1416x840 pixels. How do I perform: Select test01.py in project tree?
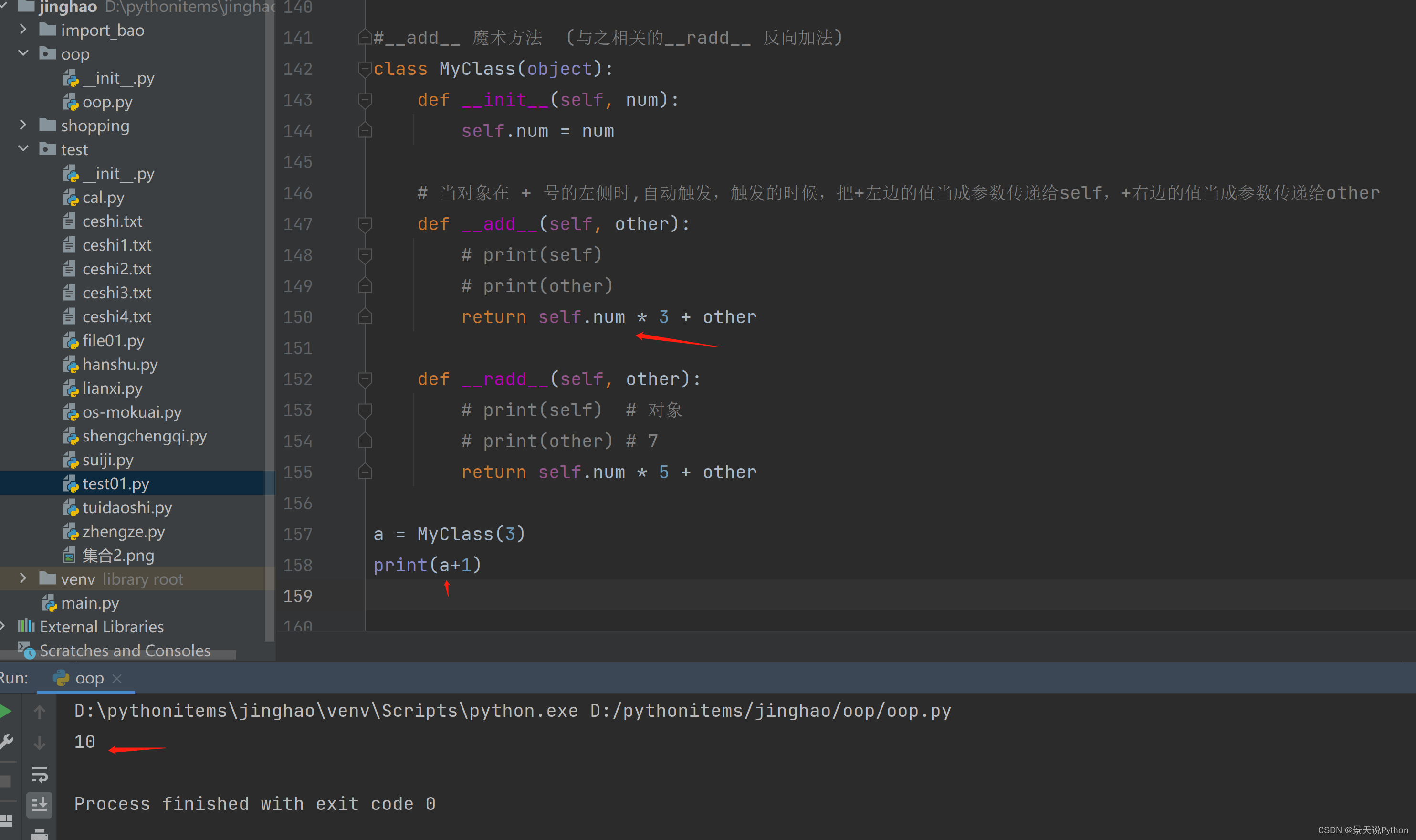pos(115,484)
